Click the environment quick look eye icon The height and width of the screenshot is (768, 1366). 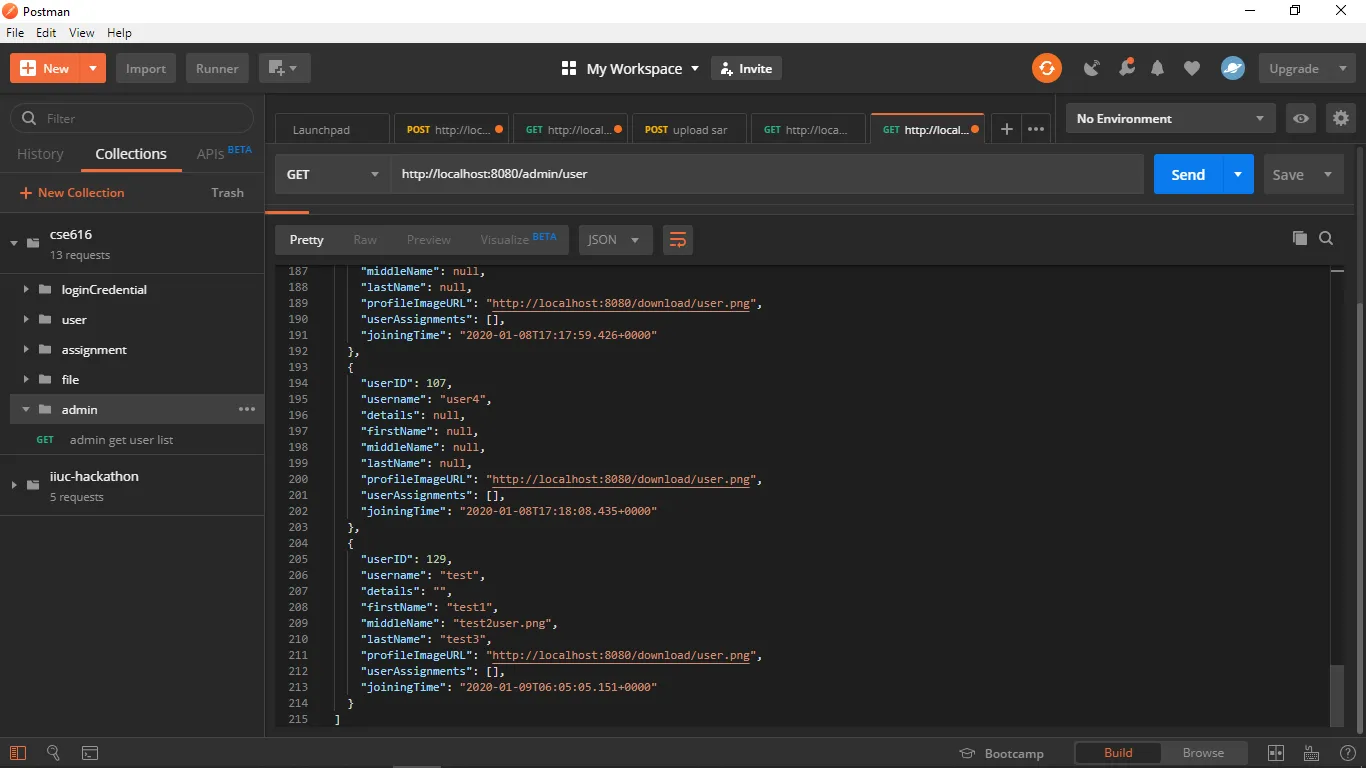pyautogui.click(x=1300, y=118)
